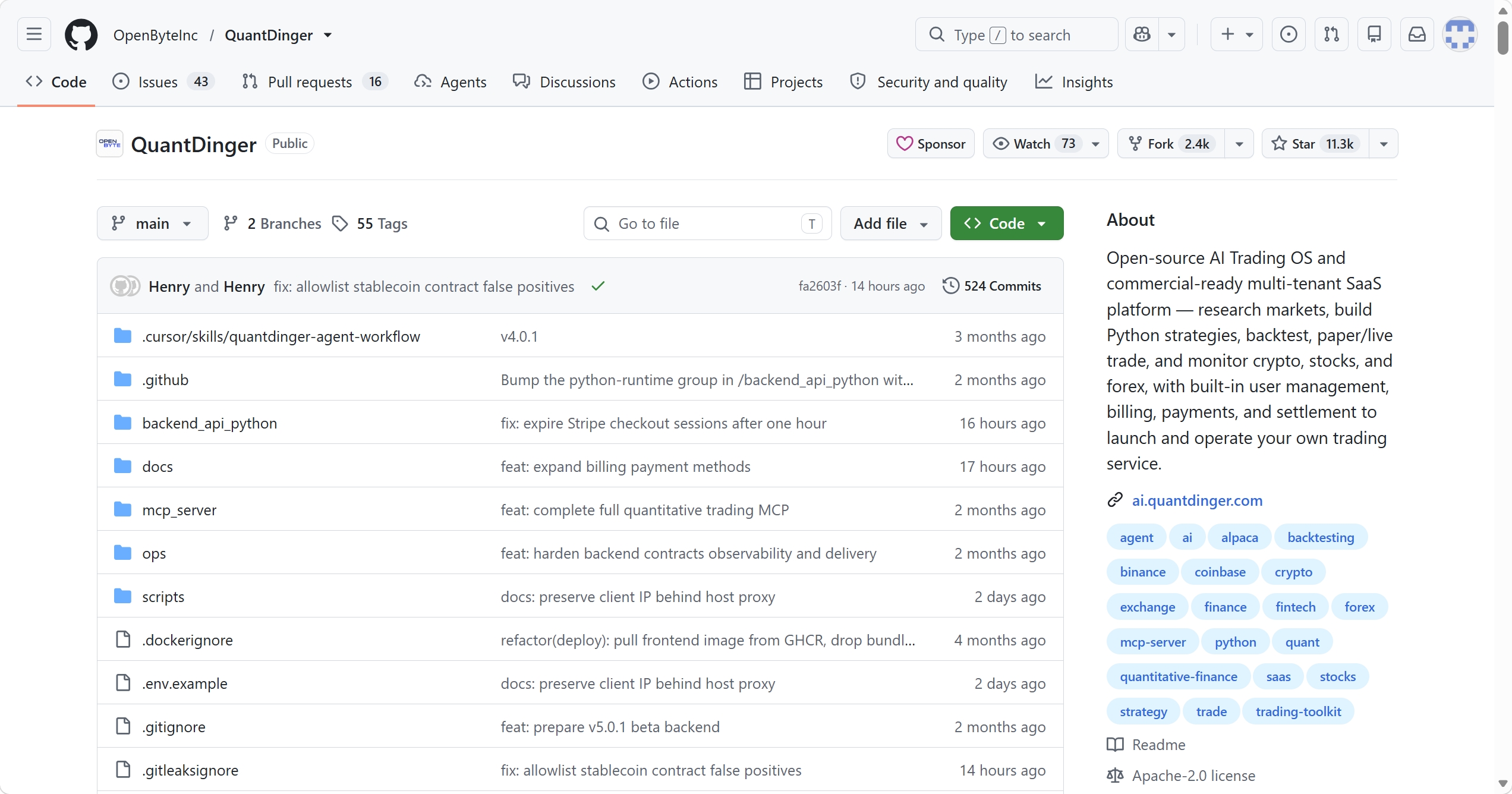Go to GitHub home via Octocat logo
This screenshot has height=794, width=1512.
[x=81, y=34]
